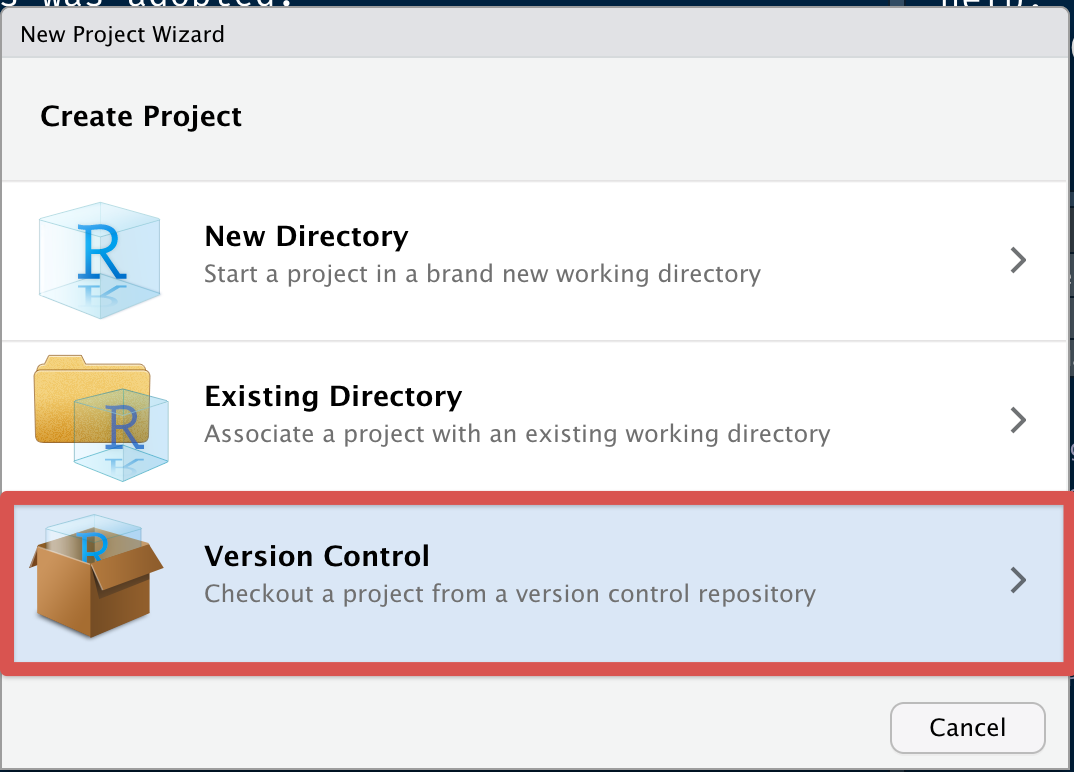1074x772 pixels.
Task: Cancel the New Project Wizard
Action: coord(967,727)
